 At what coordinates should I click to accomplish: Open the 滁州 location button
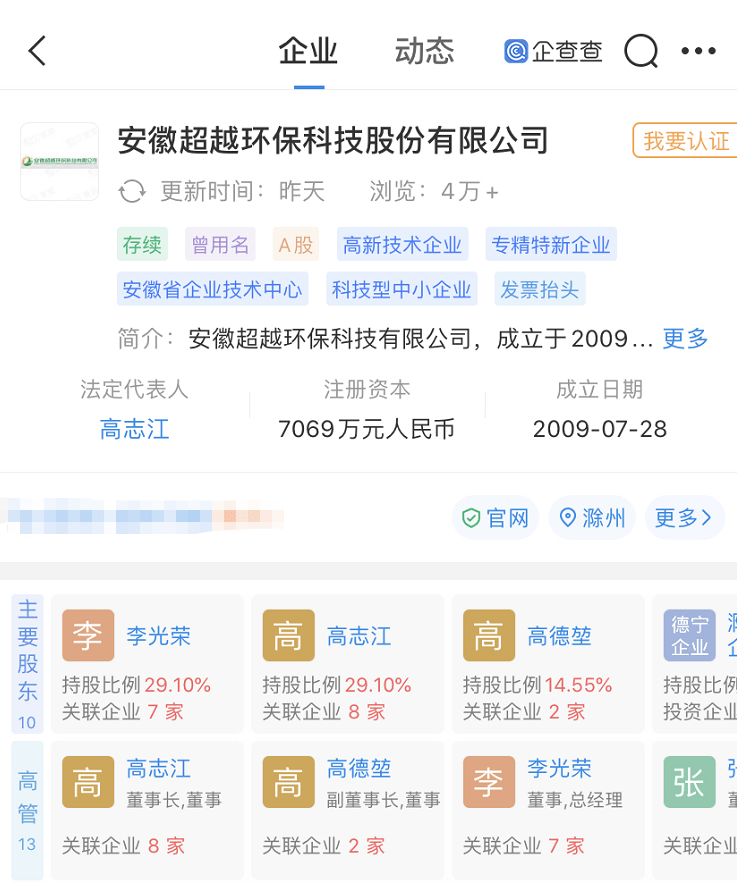[592, 518]
